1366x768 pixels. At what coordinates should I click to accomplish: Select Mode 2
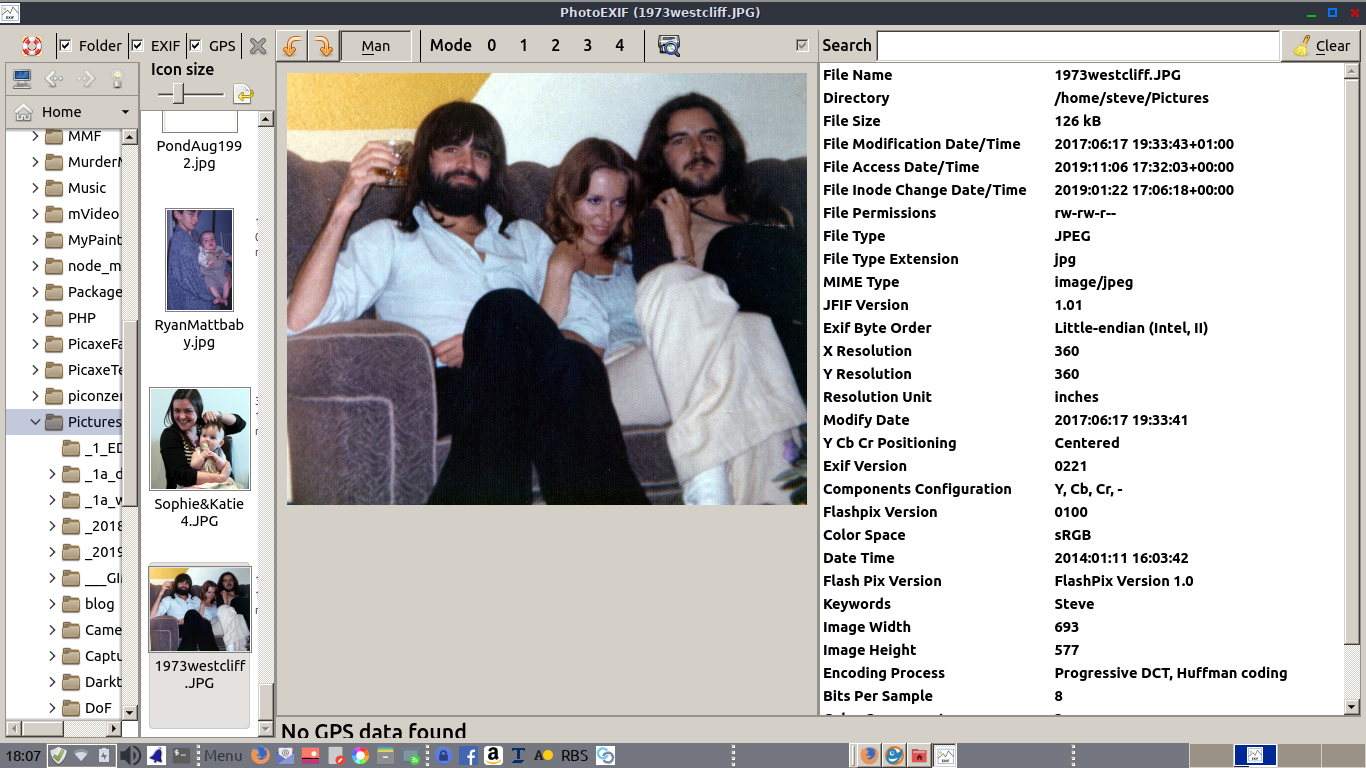(555, 45)
